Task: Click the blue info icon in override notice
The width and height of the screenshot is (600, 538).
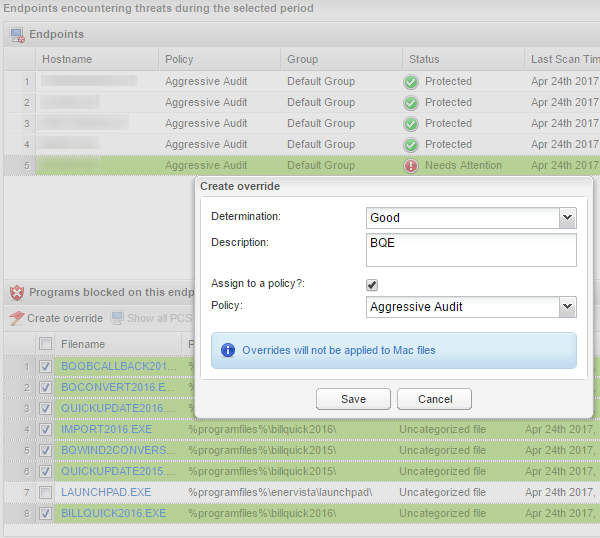Action: click(x=228, y=350)
